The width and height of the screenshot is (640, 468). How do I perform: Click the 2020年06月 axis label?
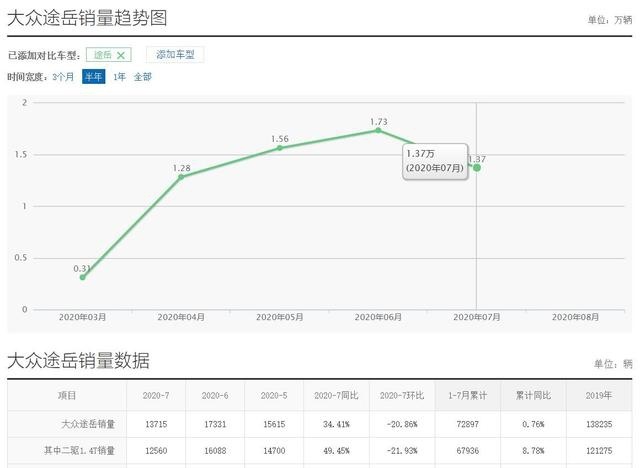point(378,317)
